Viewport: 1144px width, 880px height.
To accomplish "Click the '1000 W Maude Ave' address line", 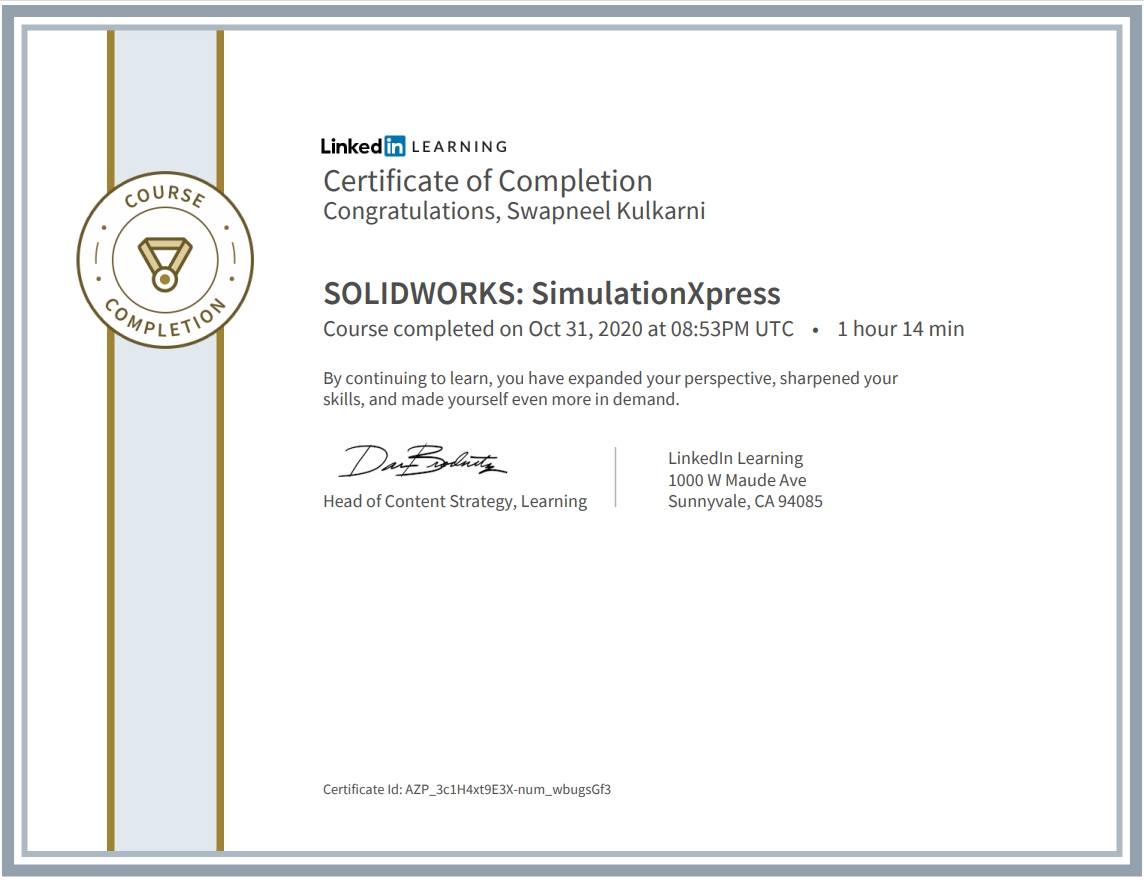I will coord(737,480).
